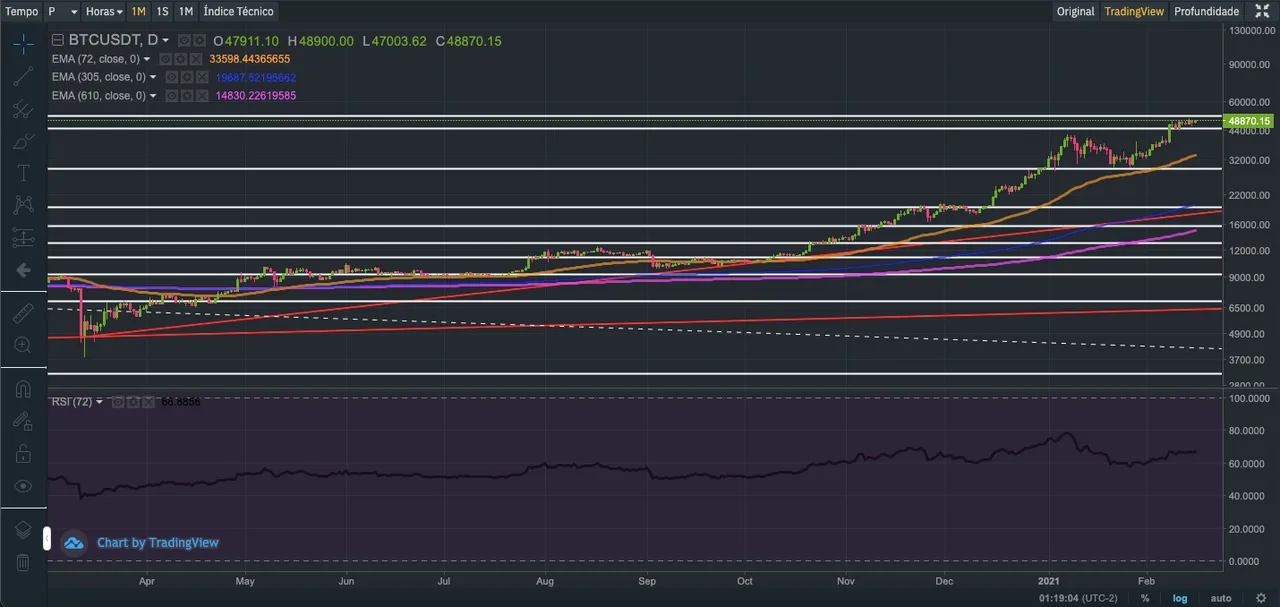The image size is (1280, 607).
Task: Toggle stay in drawing mode
Action: 23,421
